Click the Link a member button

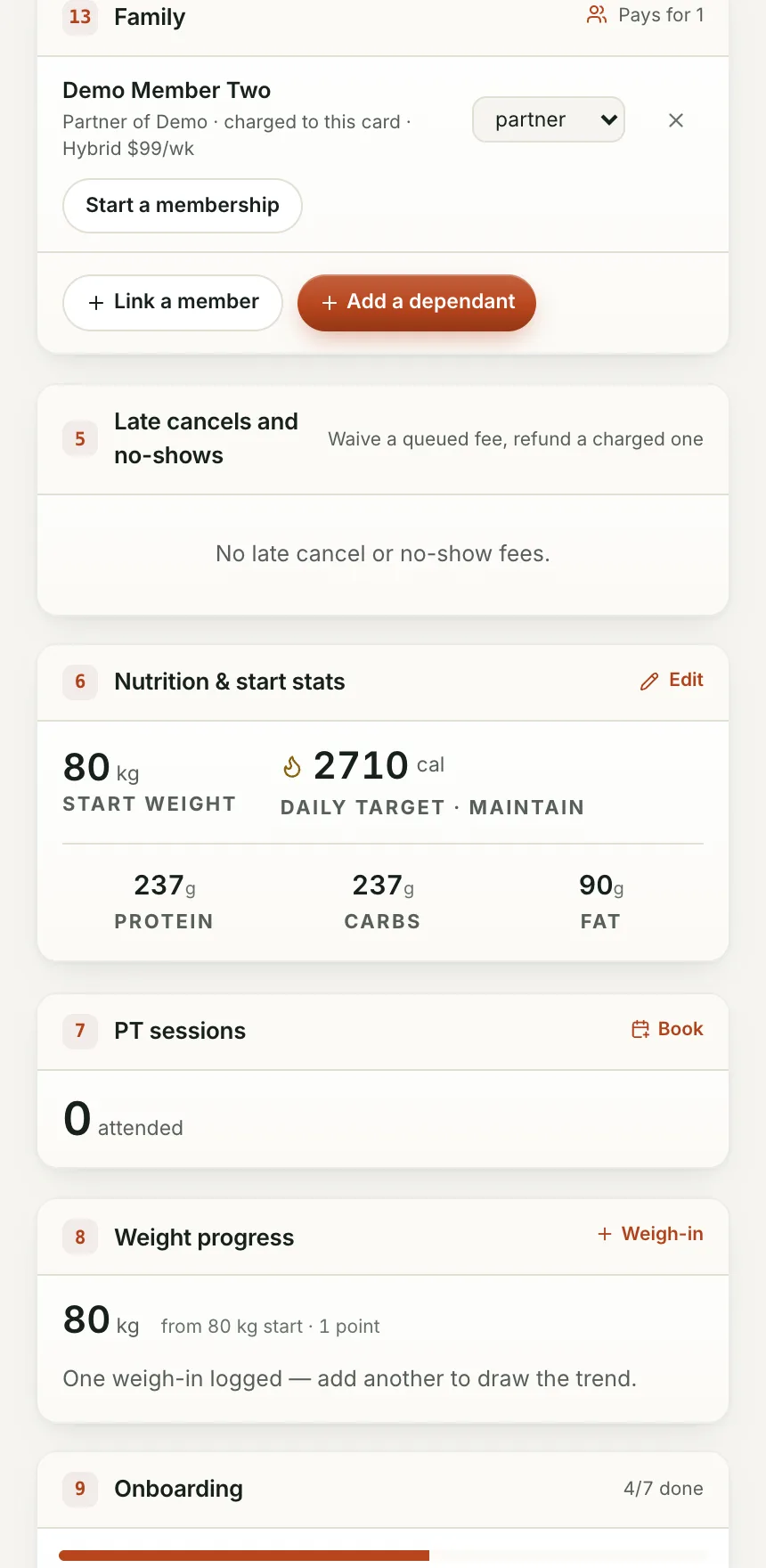tap(173, 302)
